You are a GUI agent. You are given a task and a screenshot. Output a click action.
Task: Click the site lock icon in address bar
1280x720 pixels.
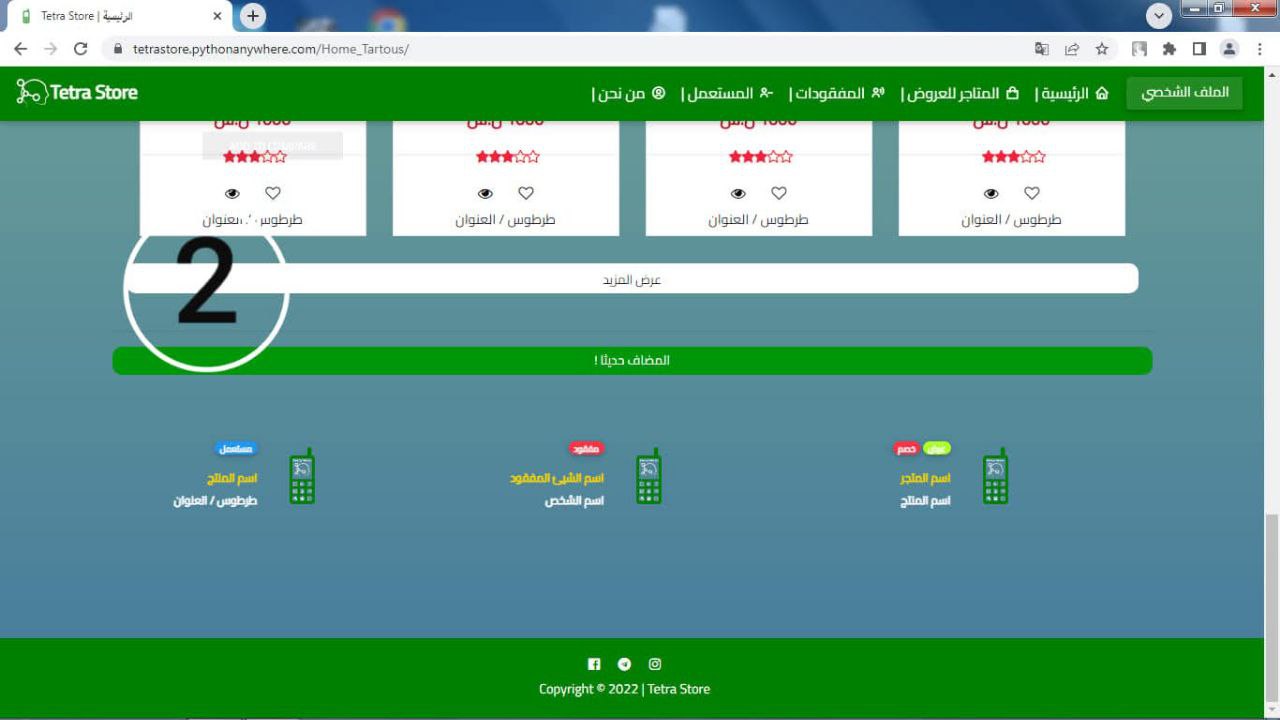click(118, 49)
